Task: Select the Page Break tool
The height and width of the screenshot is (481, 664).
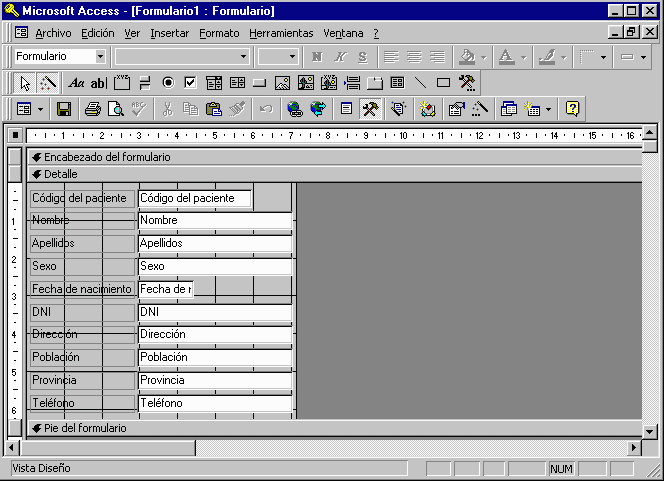Action: pyautogui.click(x=352, y=83)
